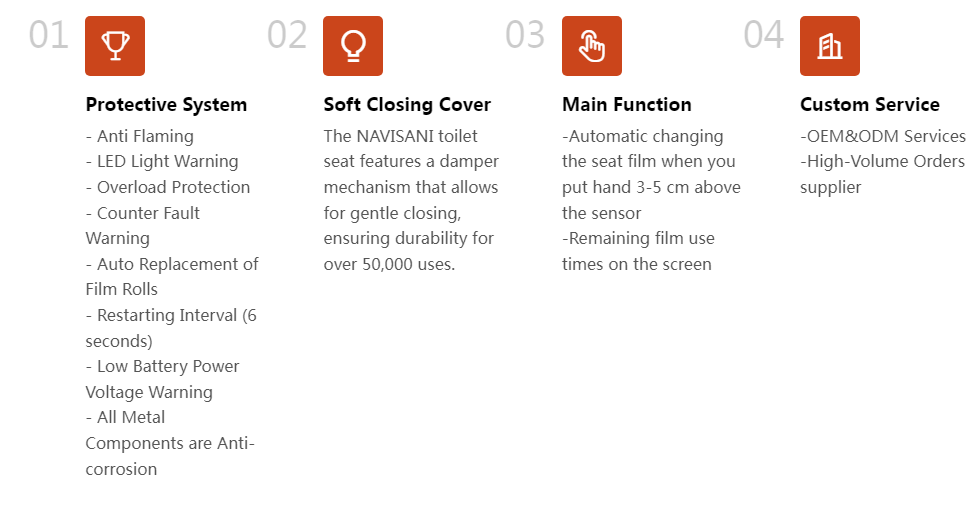Select the Protective System heading
The image size is (976, 506).
coord(166,105)
